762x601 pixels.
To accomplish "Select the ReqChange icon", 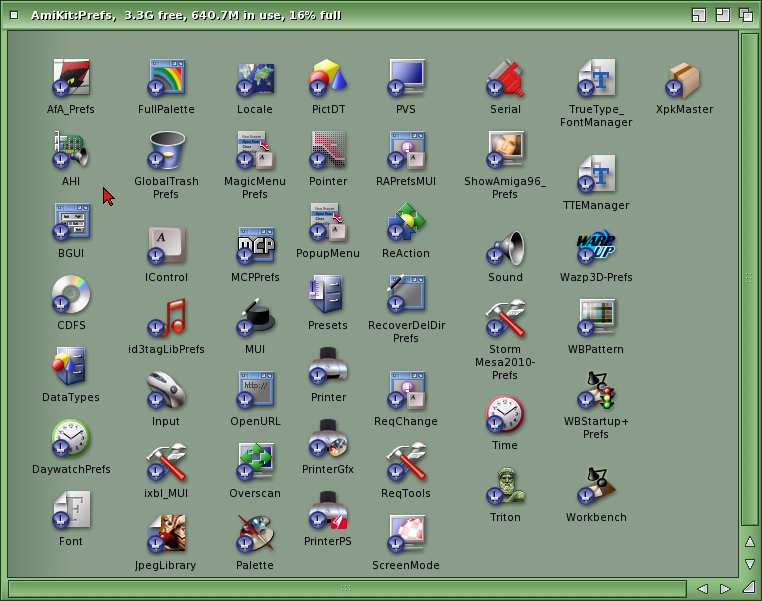I will click(406, 389).
